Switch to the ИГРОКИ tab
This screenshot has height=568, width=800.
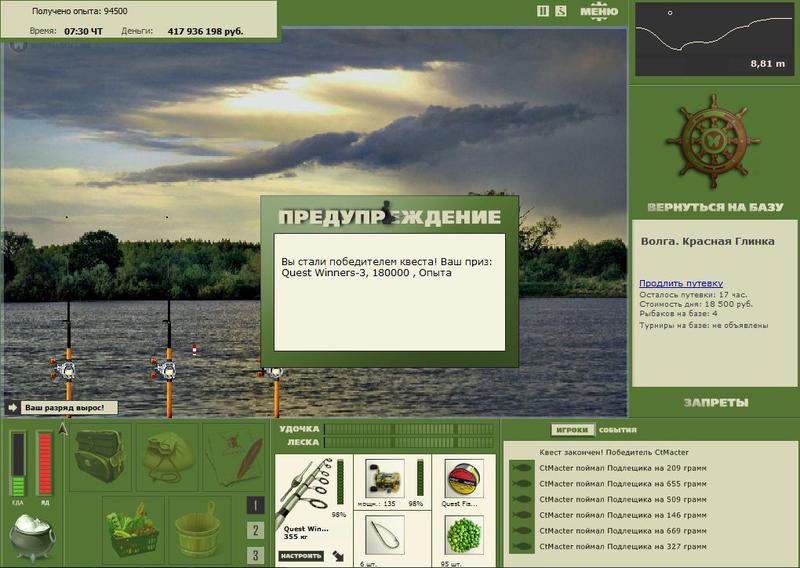pyautogui.click(x=572, y=430)
